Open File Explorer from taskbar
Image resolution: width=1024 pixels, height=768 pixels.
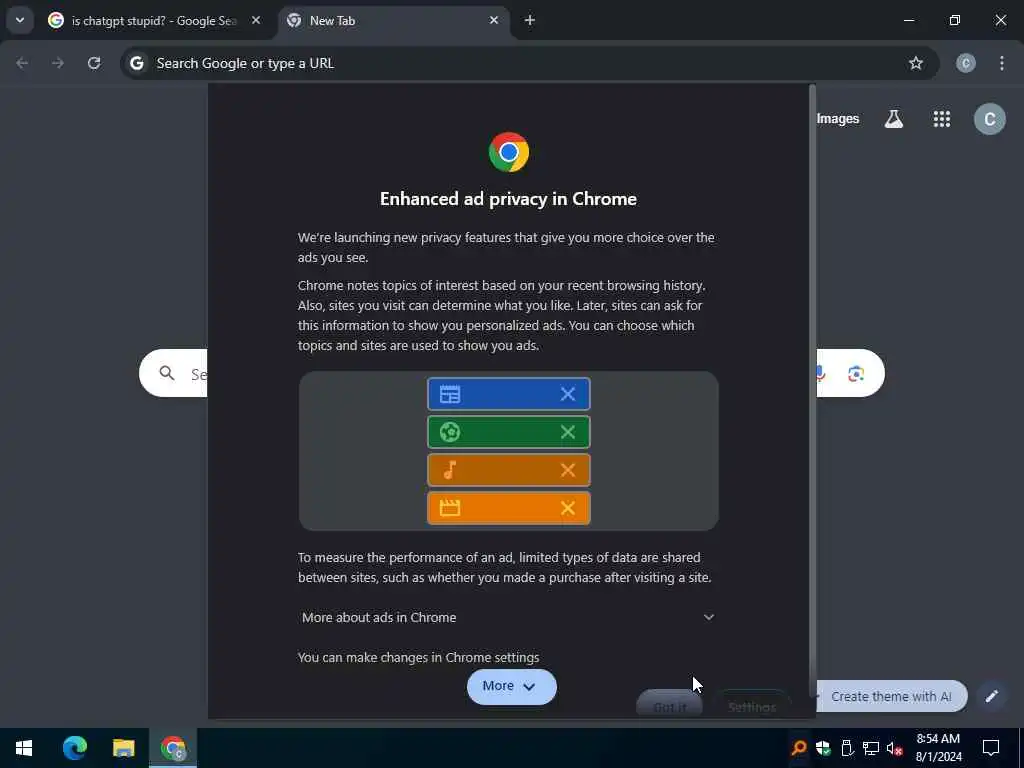click(123, 748)
